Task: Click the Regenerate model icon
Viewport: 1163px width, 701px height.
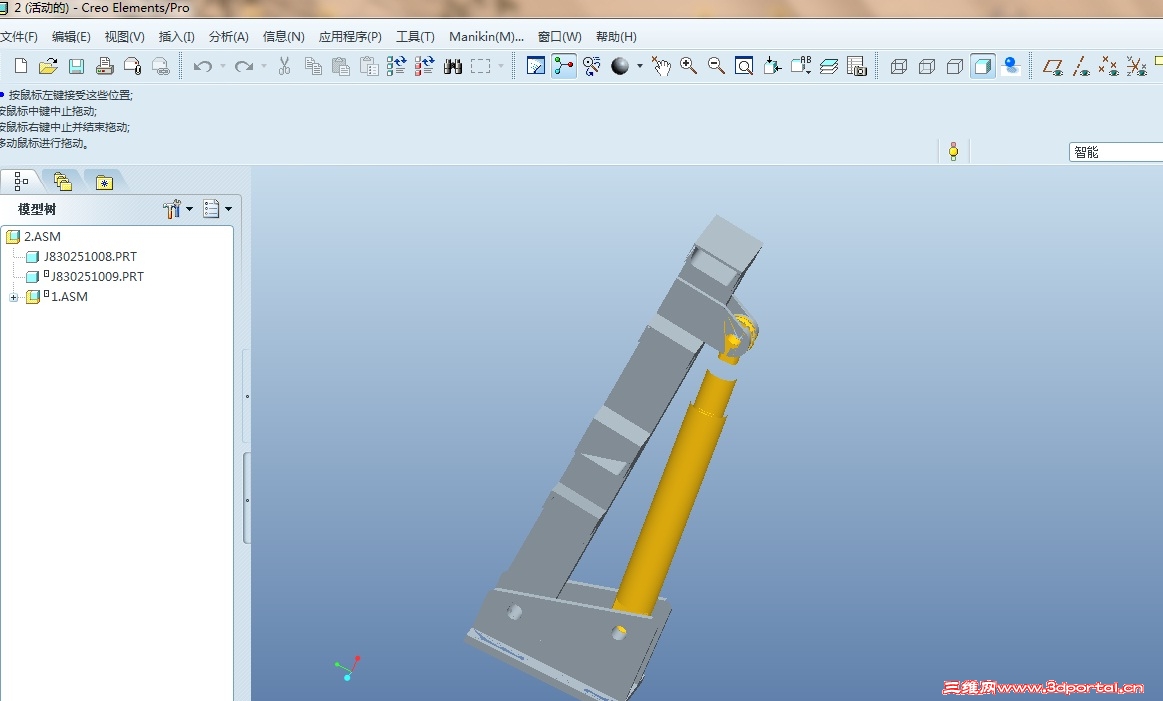Action: [397, 66]
